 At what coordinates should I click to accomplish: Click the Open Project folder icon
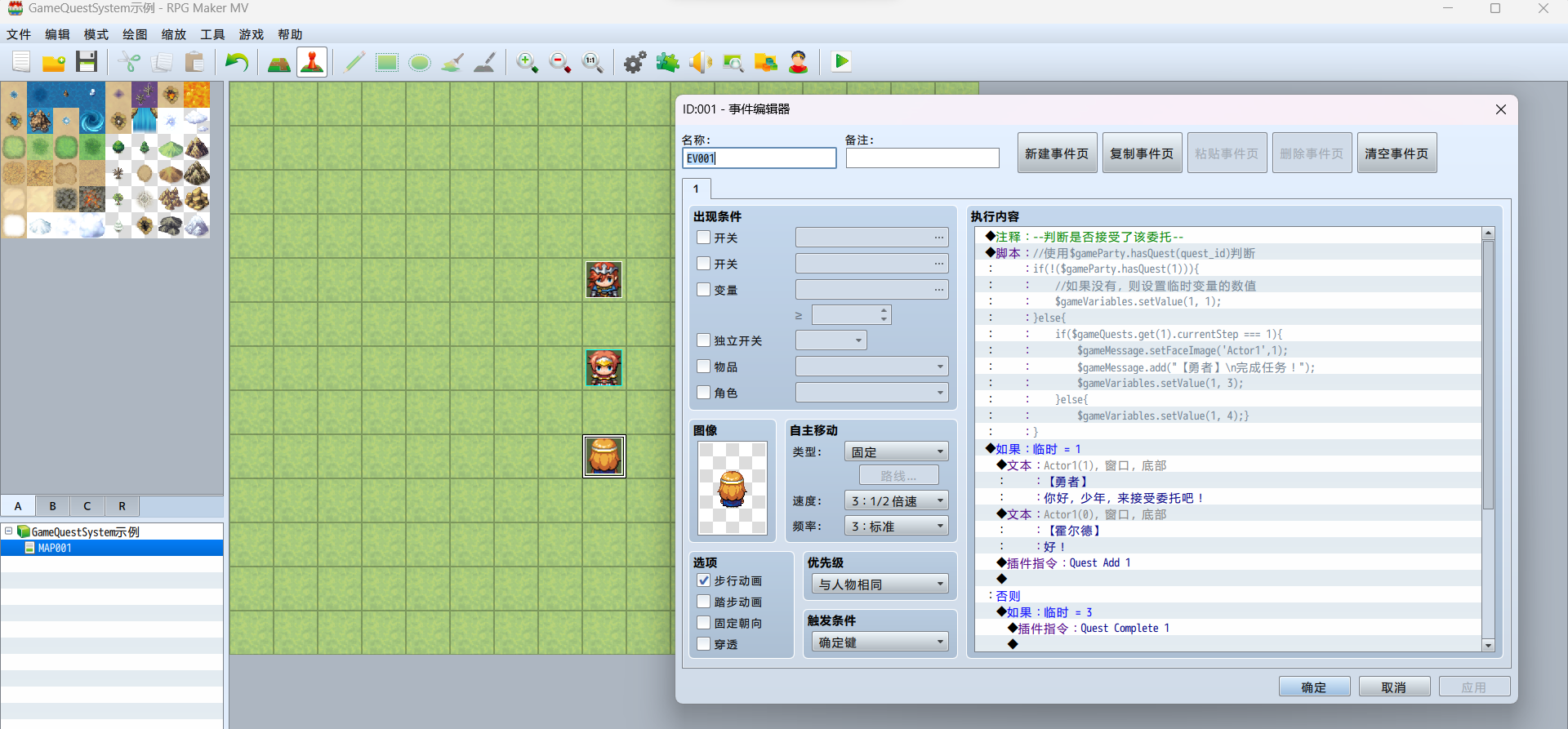(x=54, y=62)
